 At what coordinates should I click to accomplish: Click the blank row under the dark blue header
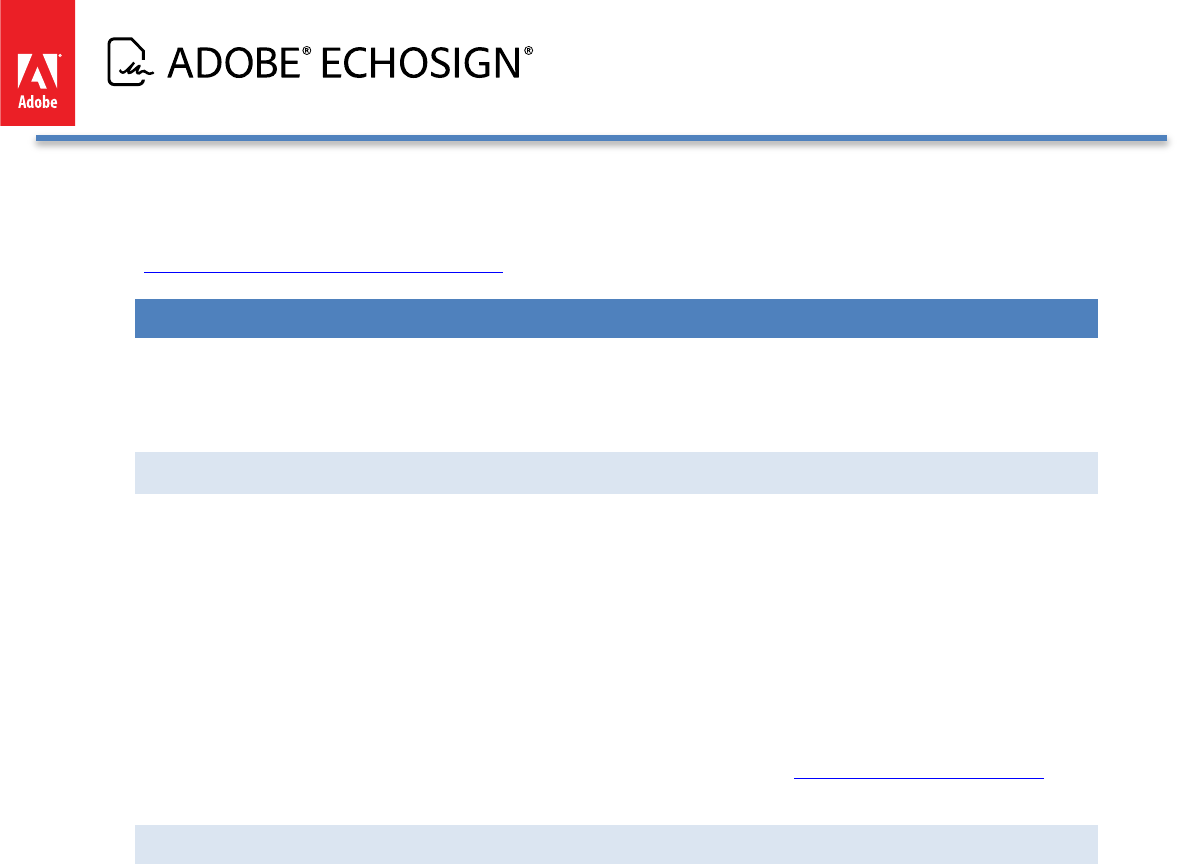(616, 394)
